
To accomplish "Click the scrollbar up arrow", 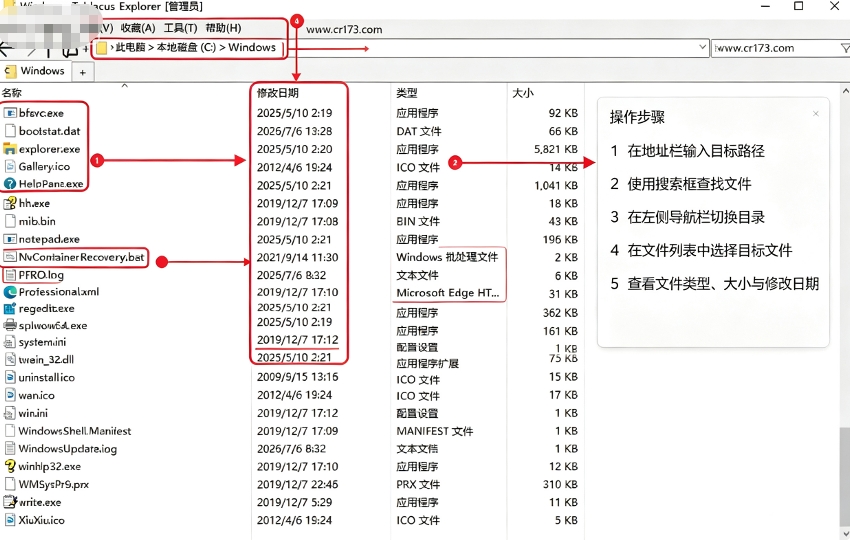I will [845, 90].
